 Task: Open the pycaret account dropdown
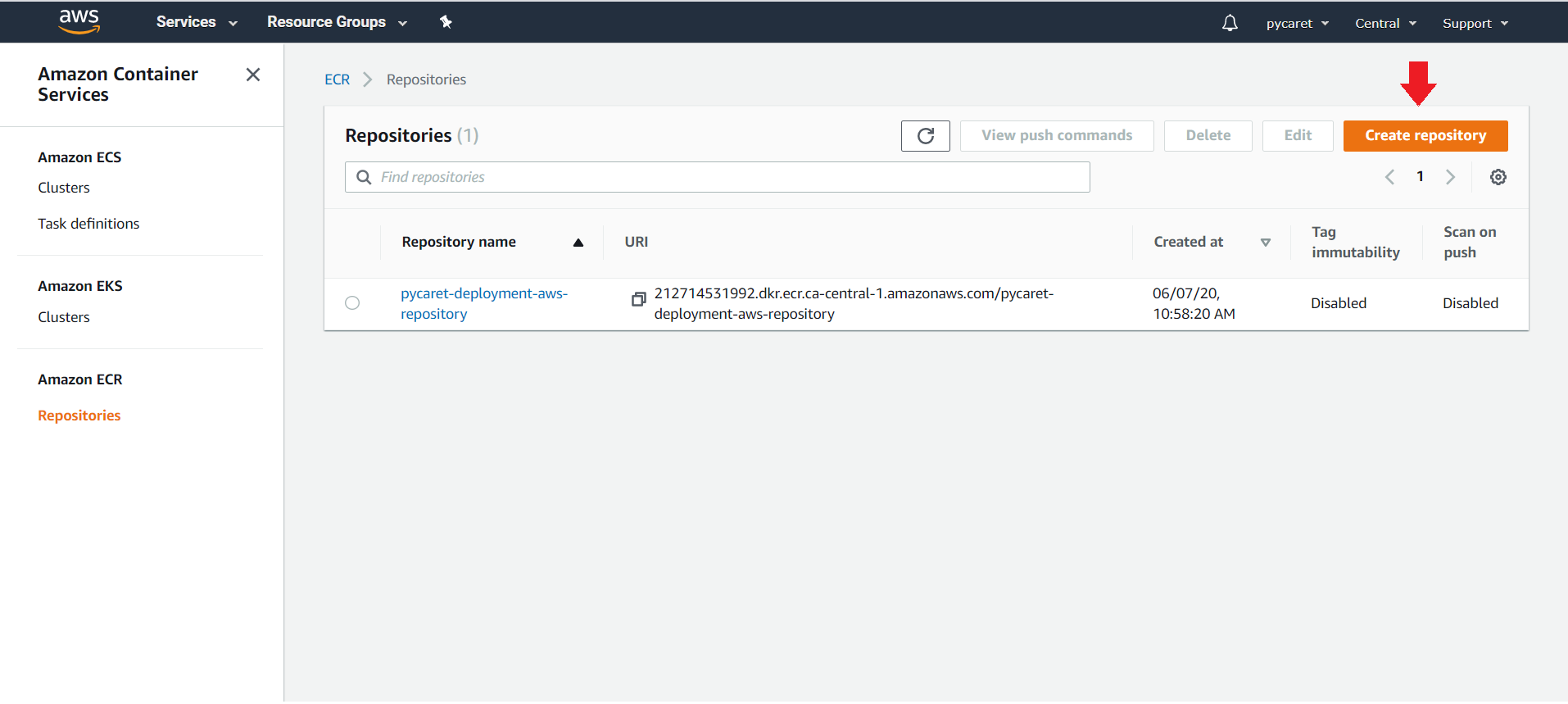1296,23
